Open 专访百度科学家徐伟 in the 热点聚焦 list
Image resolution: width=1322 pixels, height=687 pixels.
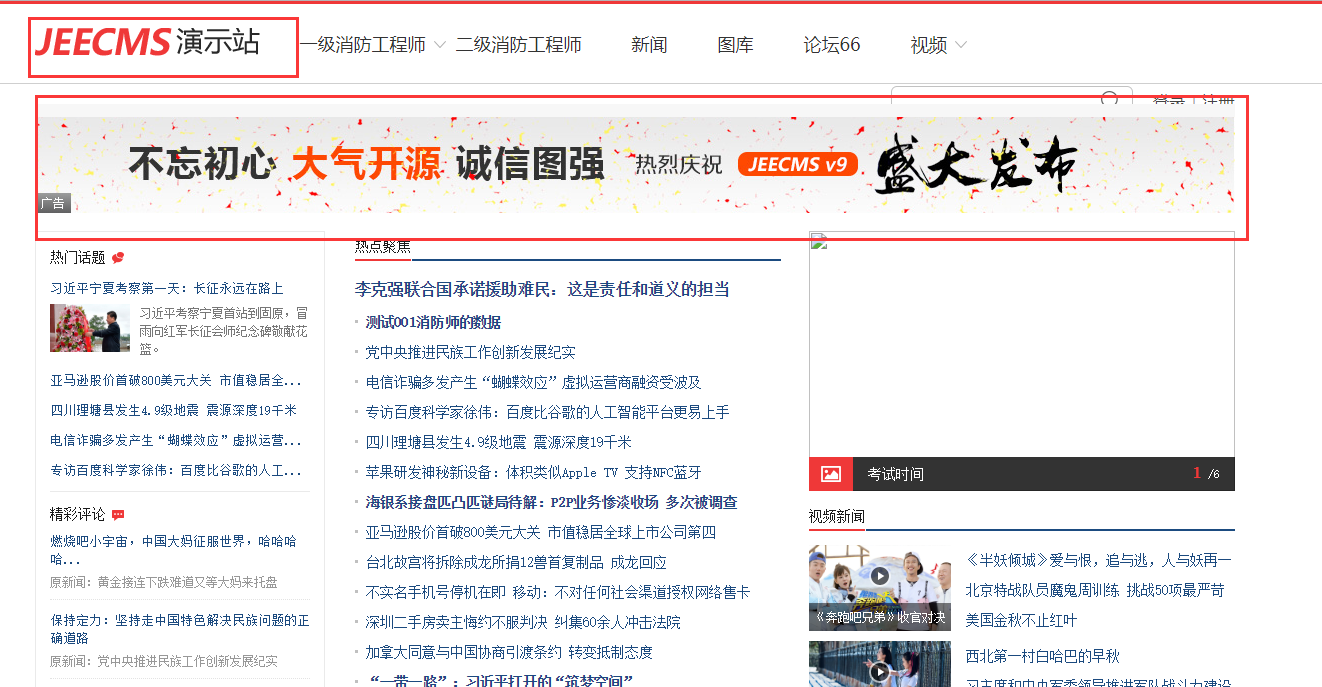coord(548,412)
